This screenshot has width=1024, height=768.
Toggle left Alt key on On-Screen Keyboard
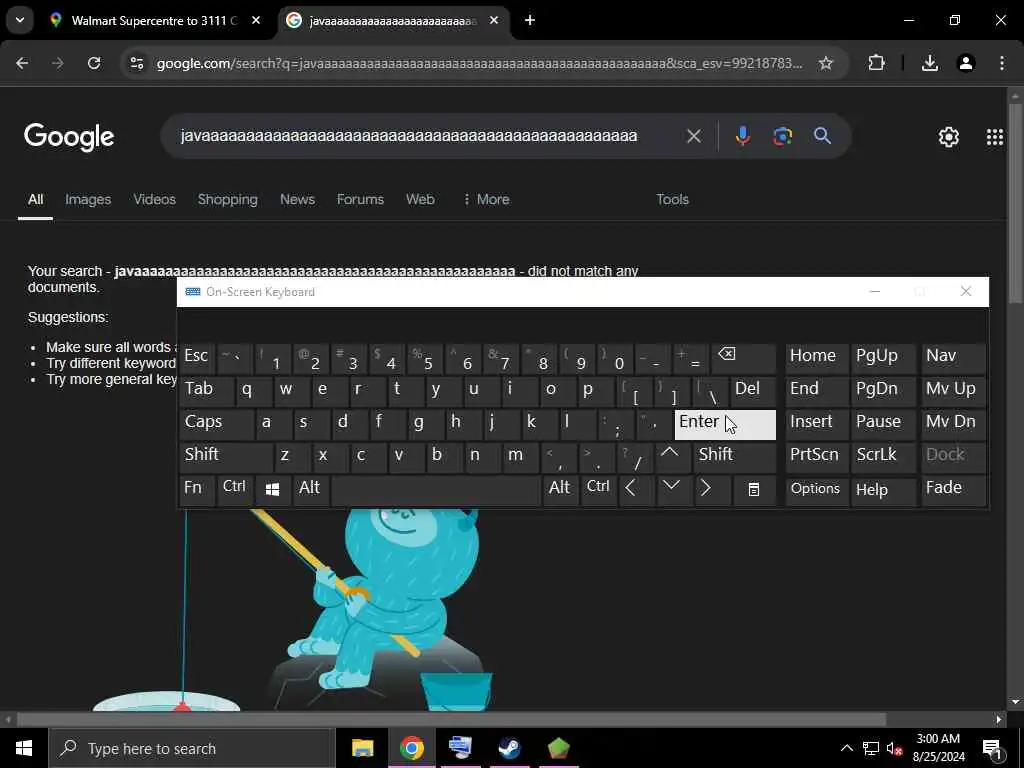pos(311,490)
